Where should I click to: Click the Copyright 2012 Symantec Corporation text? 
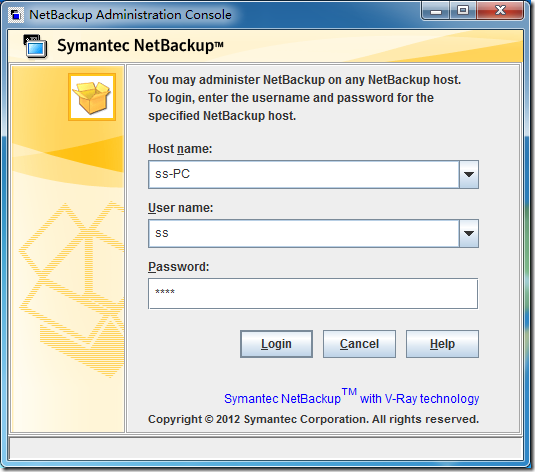coord(313,419)
